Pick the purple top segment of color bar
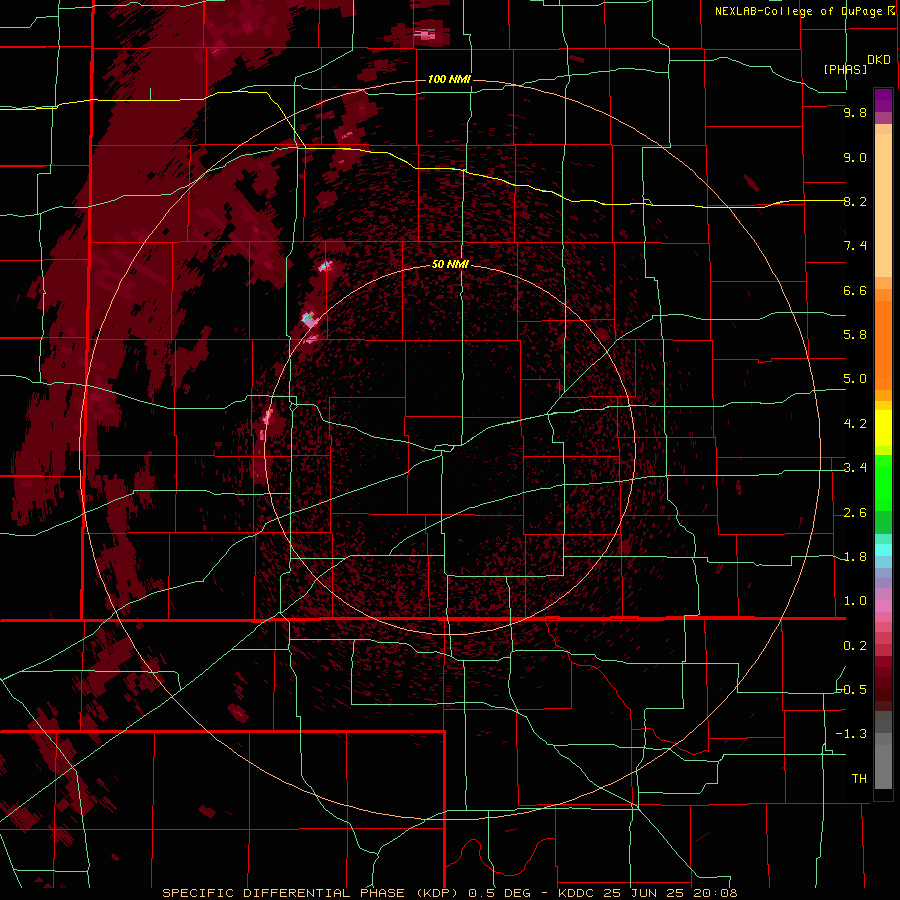The width and height of the screenshot is (900, 900). click(x=883, y=100)
